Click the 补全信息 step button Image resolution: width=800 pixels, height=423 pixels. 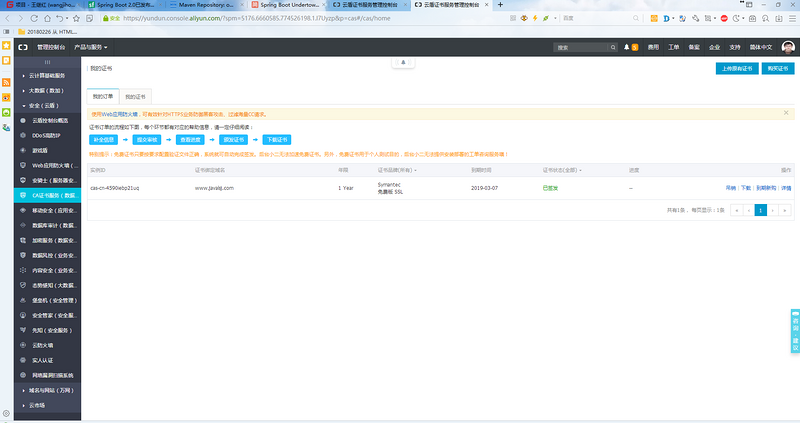[x=104, y=139]
